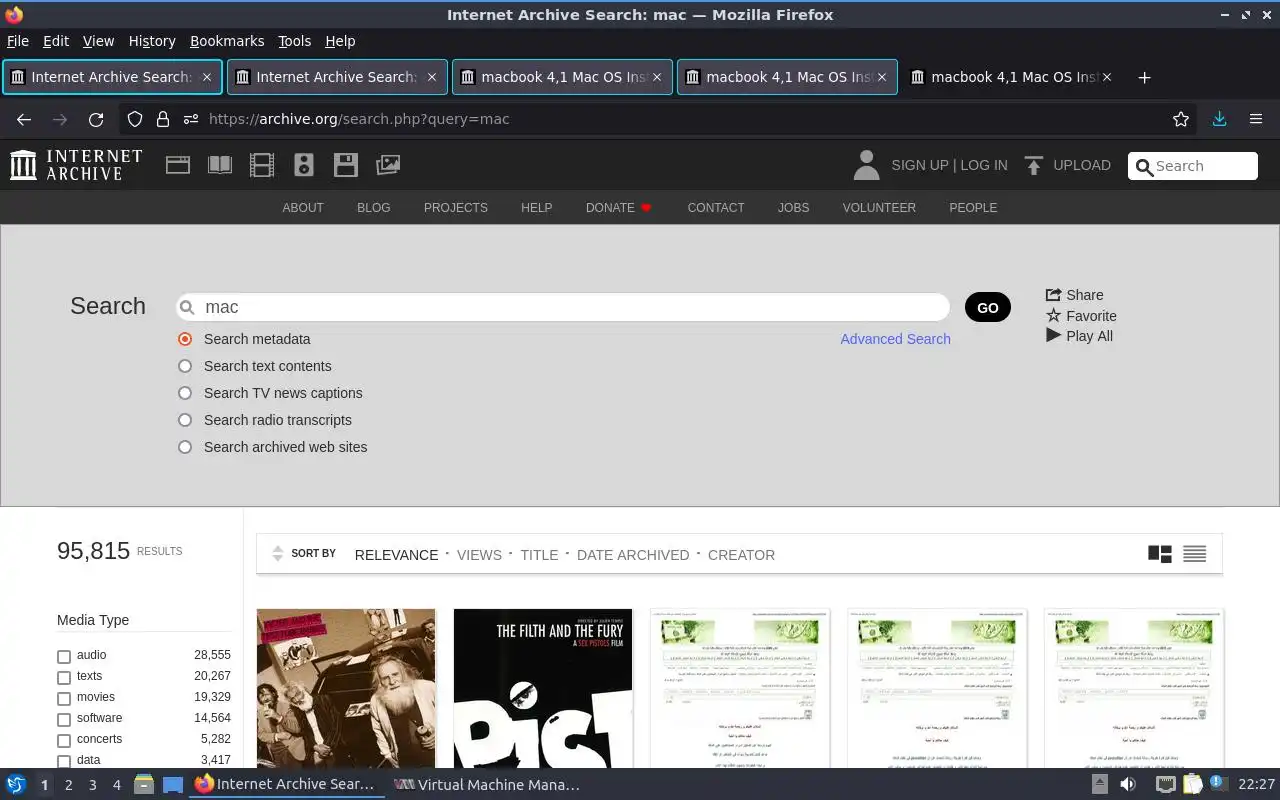Viewport: 1280px width, 800px height.
Task: Open the BLOG link
Action: (373, 208)
